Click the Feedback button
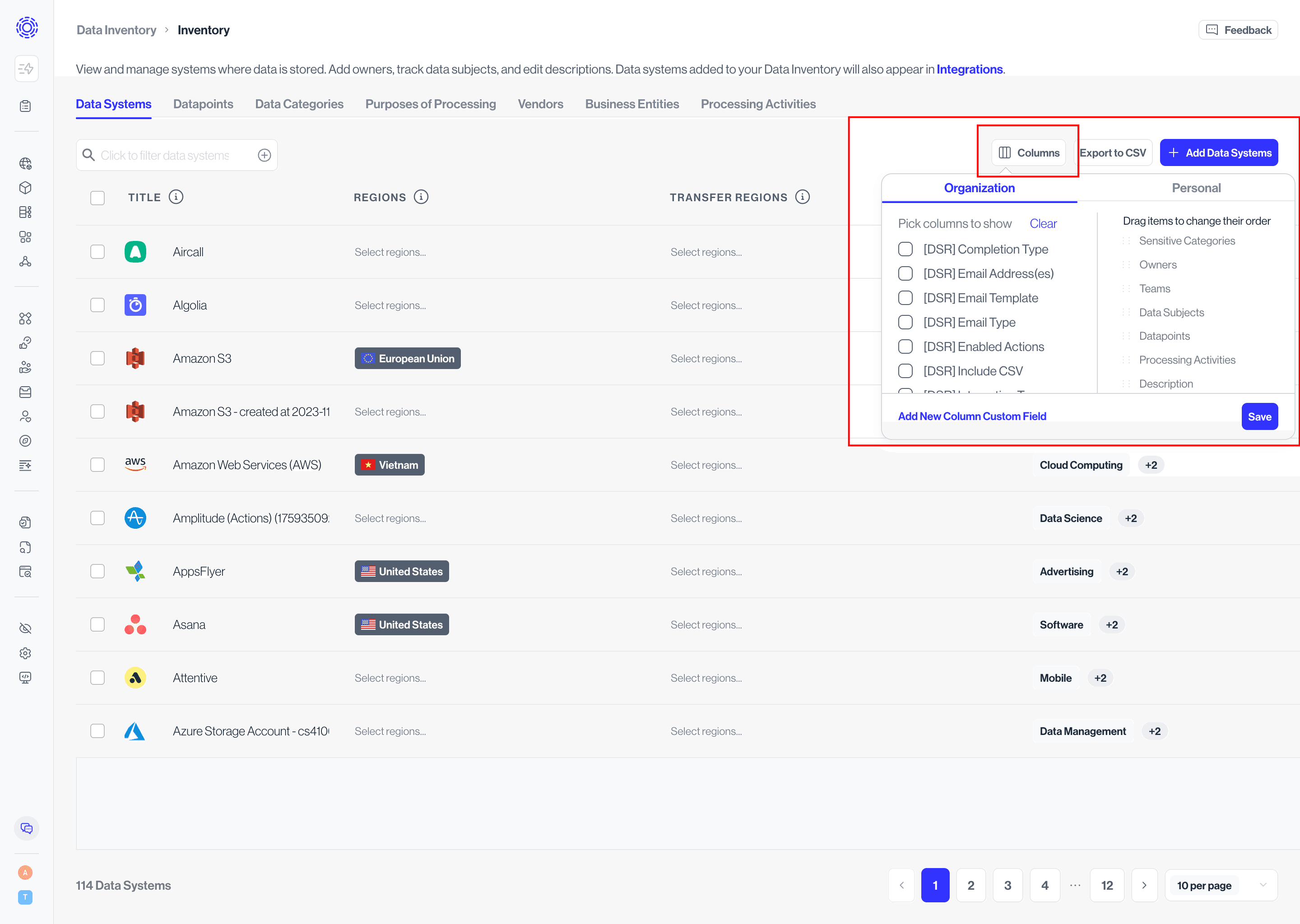 click(1239, 30)
